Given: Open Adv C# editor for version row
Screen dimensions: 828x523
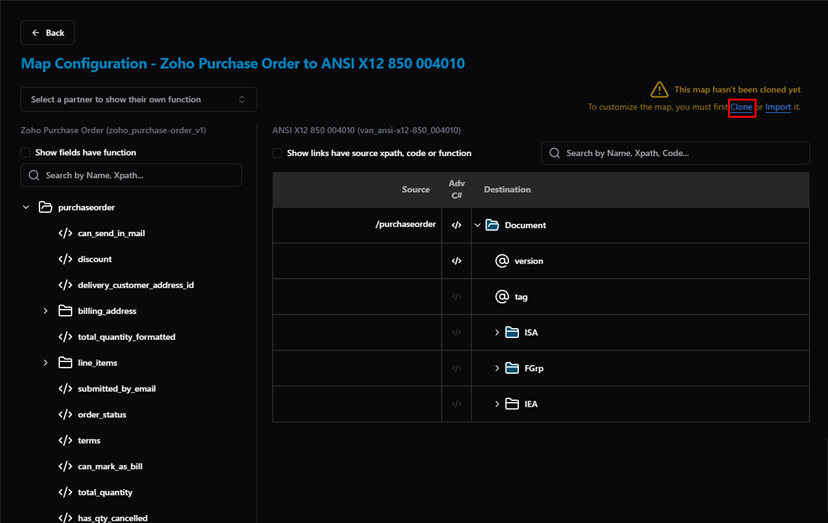Looking at the screenshot, I should point(456,261).
